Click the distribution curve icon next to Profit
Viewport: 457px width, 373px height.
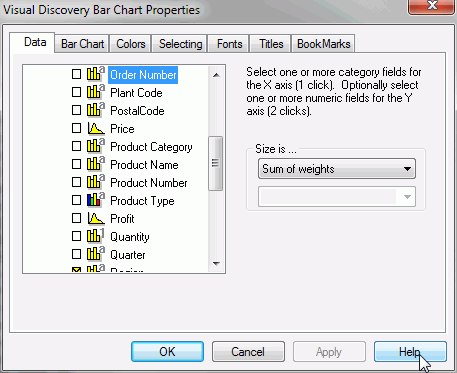tap(96, 218)
